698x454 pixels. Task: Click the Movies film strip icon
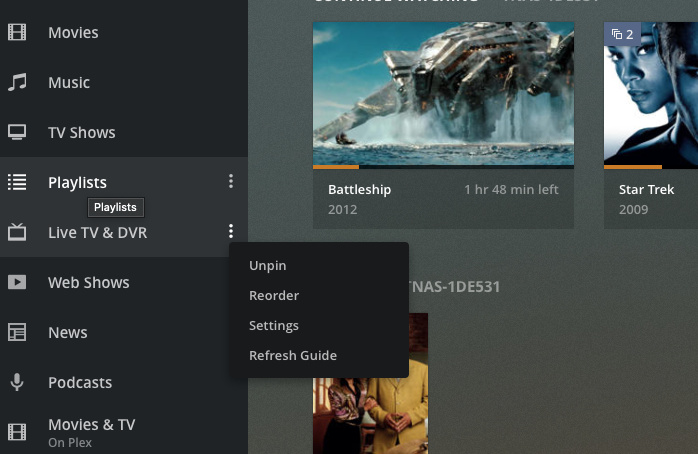(17, 32)
